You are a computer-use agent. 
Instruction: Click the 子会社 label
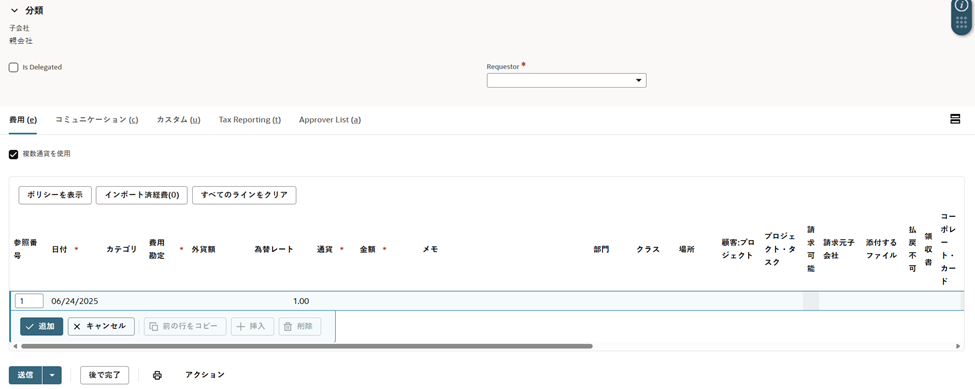pyautogui.click(x=19, y=28)
